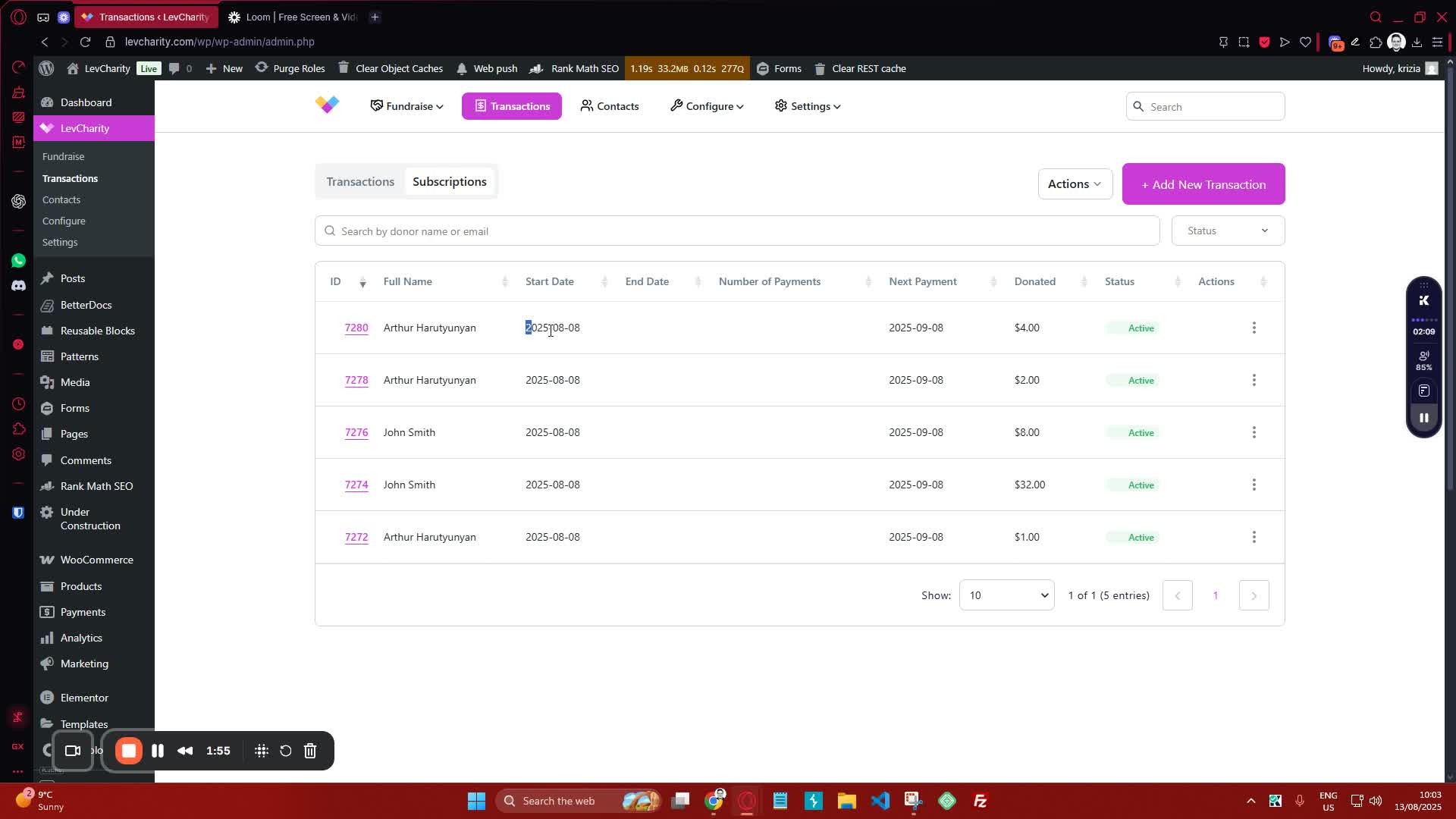
Task: Toggle the Loom camera button
Action: coord(73,751)
